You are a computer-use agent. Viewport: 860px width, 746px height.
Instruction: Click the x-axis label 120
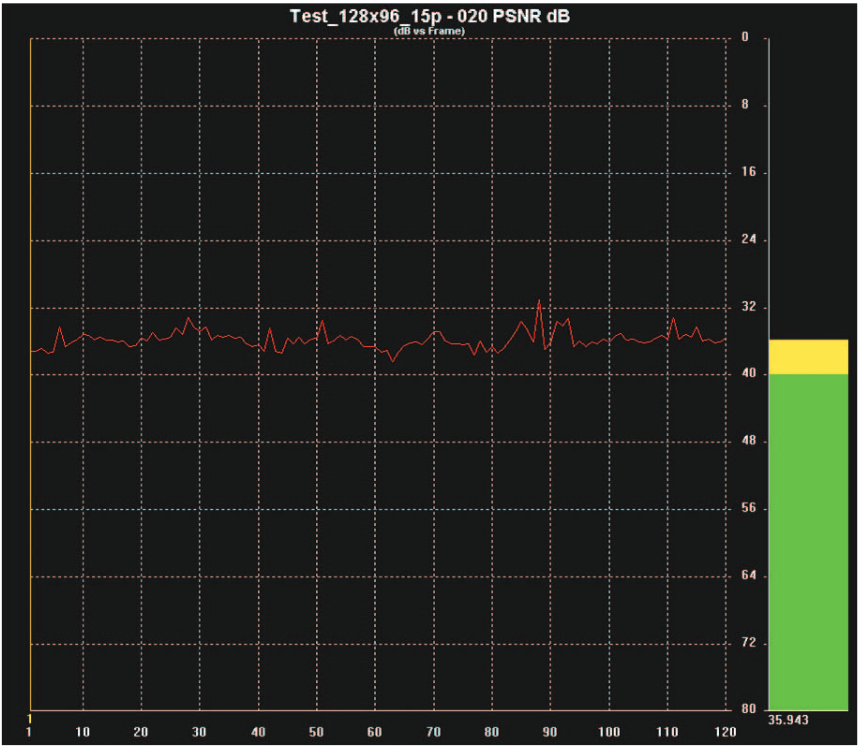725,732
